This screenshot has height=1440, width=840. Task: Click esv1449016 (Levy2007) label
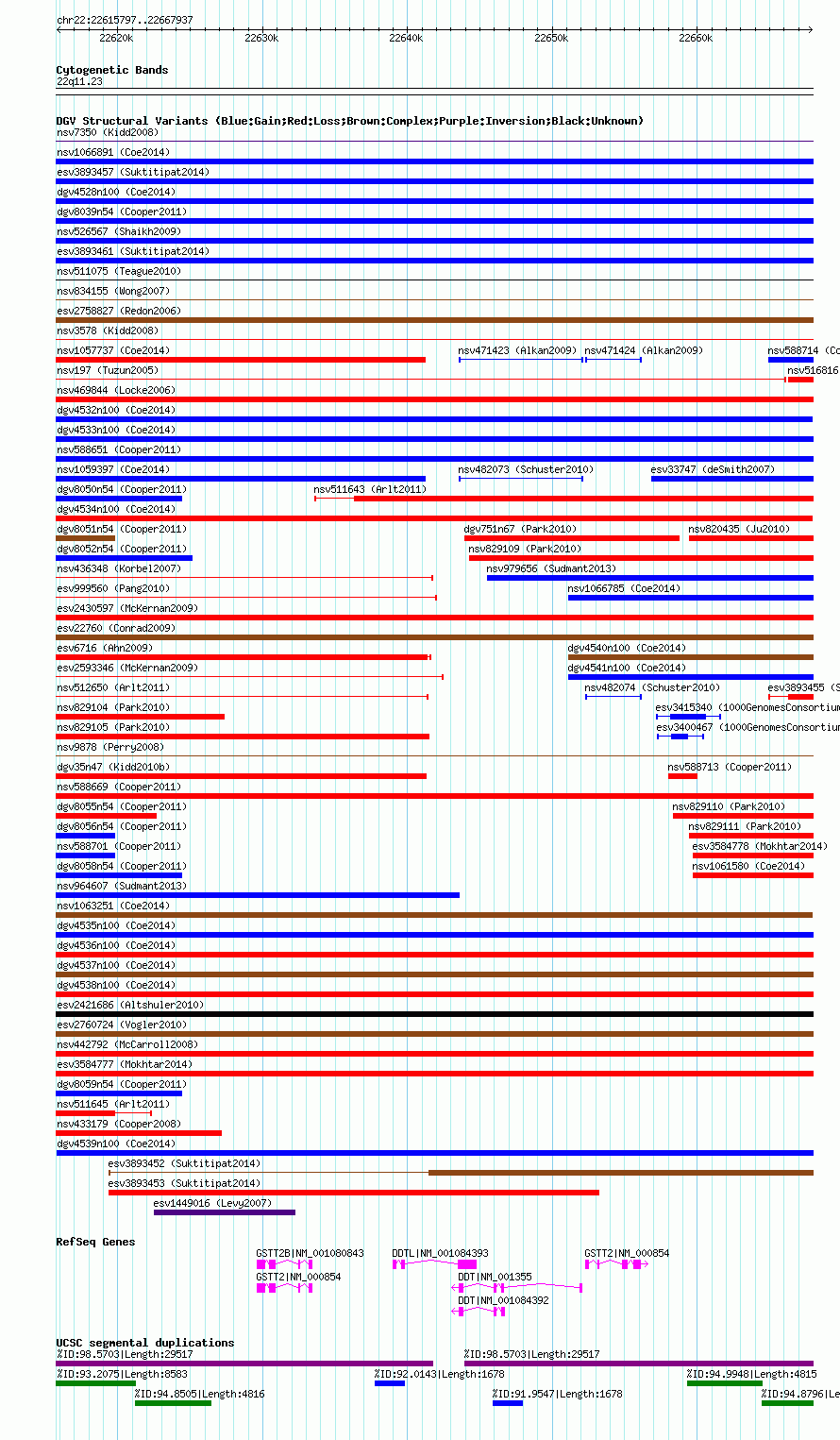[x=212, y=1203]
